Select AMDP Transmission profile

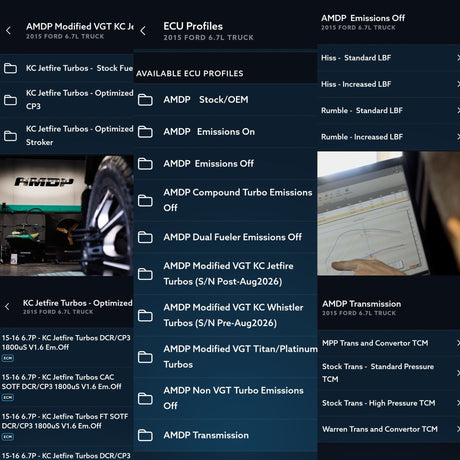coord(226,435)
